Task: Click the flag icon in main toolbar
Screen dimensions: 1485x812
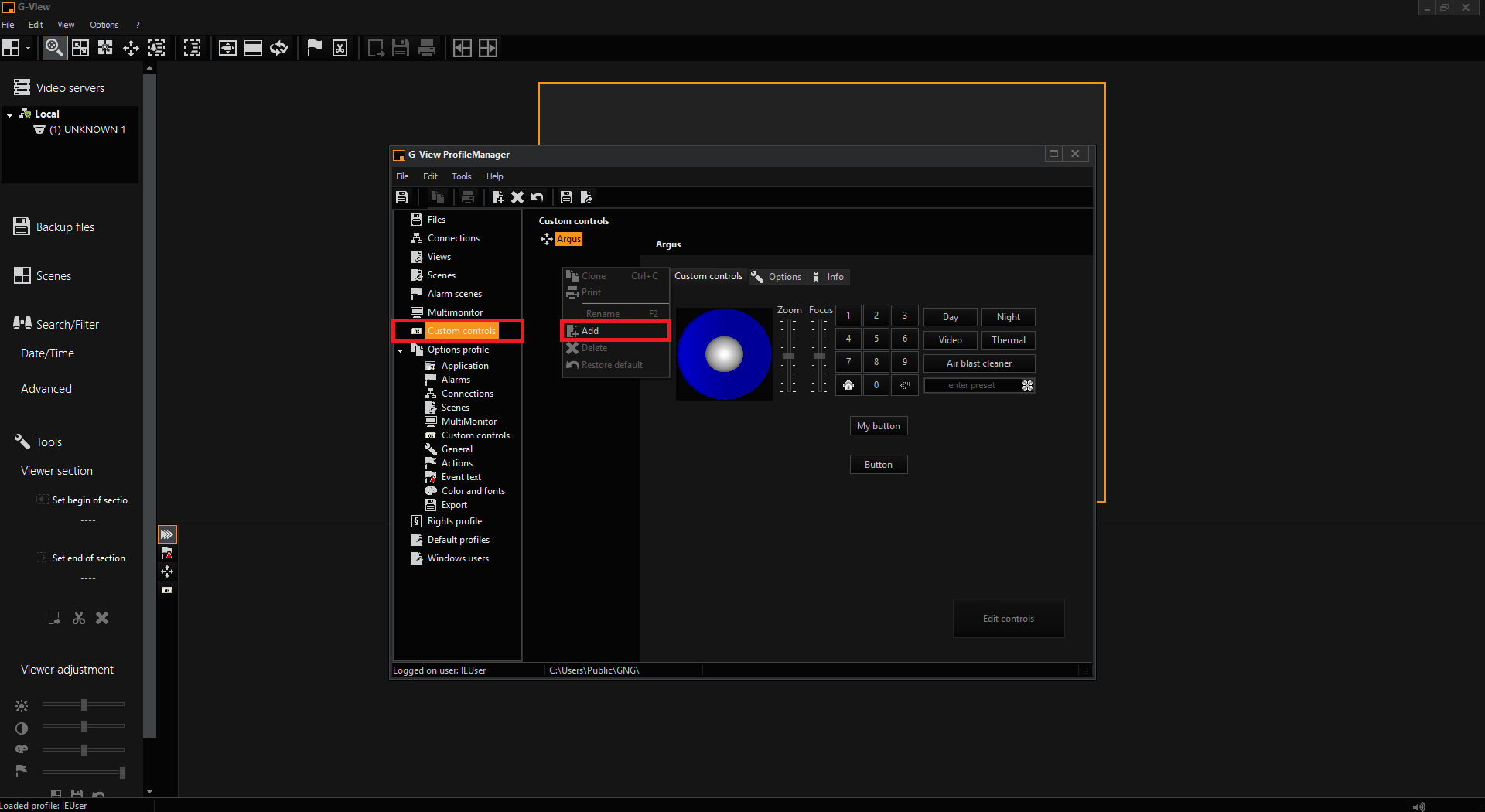Action: (x=314, y=48)
